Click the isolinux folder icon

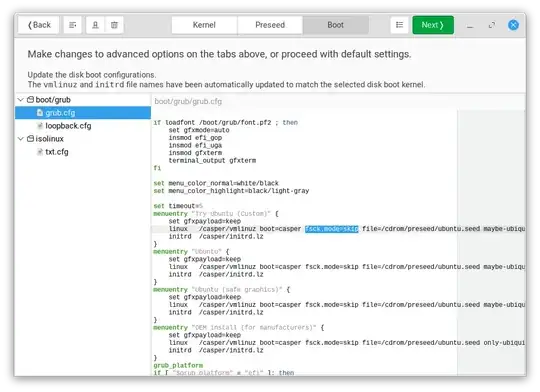tap(30, 139)
